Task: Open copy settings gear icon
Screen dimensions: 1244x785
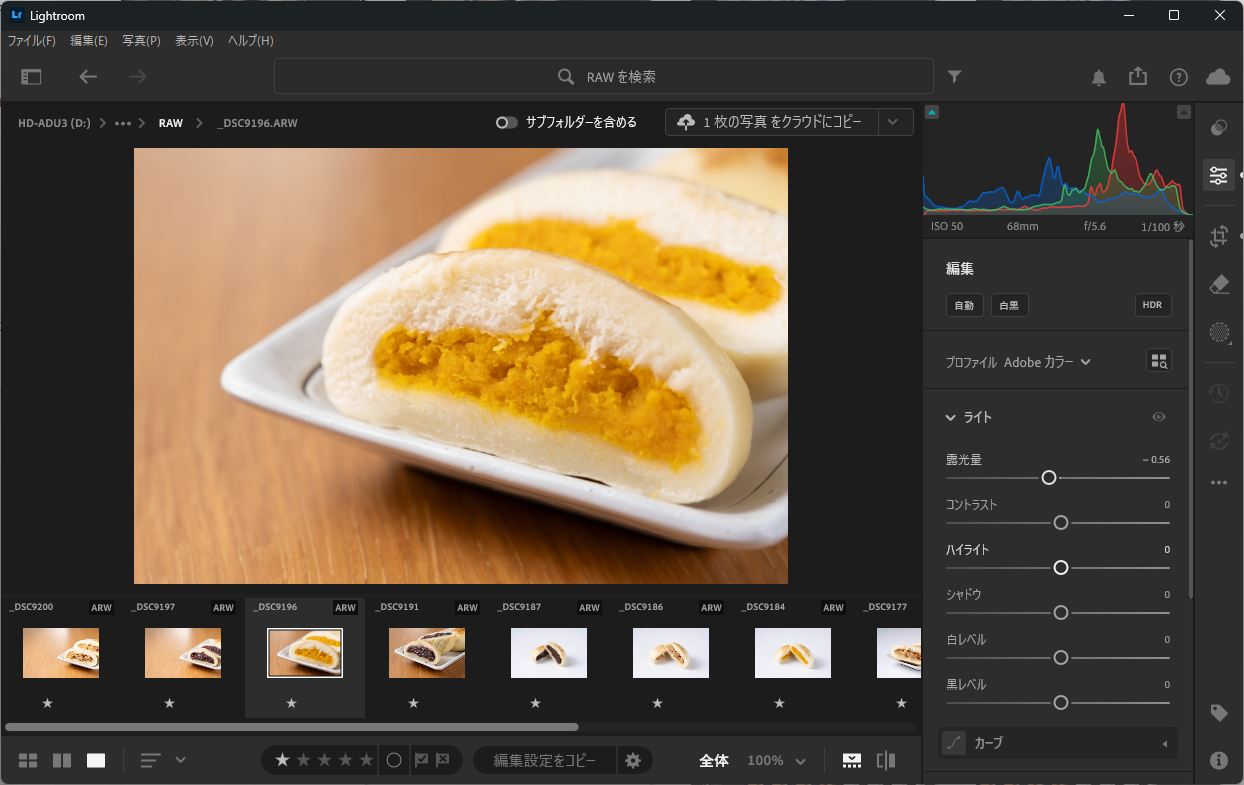Action: [633, 761]
